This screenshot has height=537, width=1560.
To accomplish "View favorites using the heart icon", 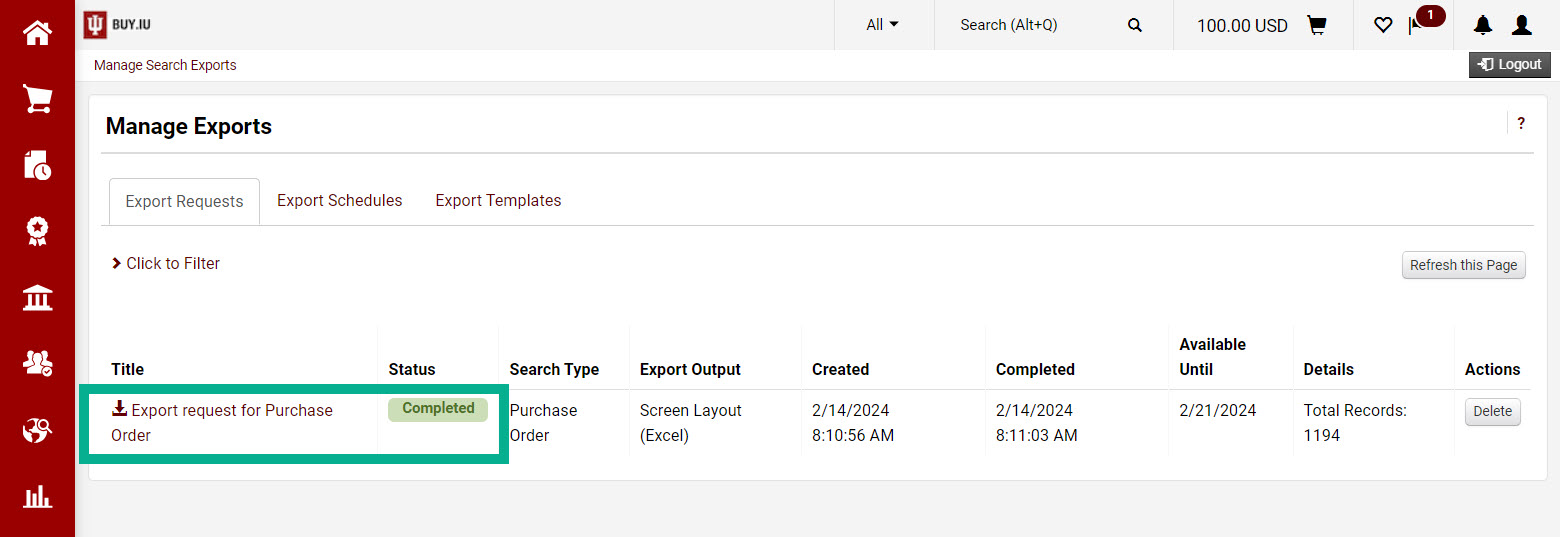I will [x=1383, y=25].
